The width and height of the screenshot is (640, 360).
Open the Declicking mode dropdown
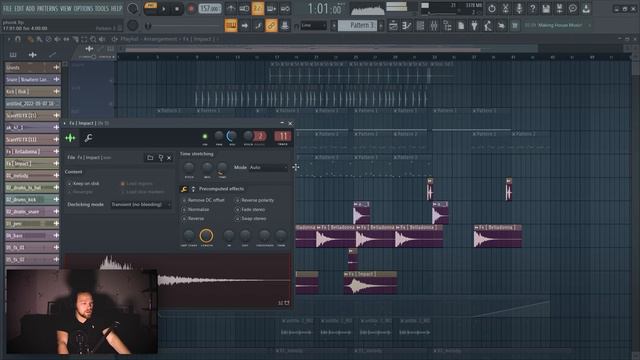(x=140, y=204)
